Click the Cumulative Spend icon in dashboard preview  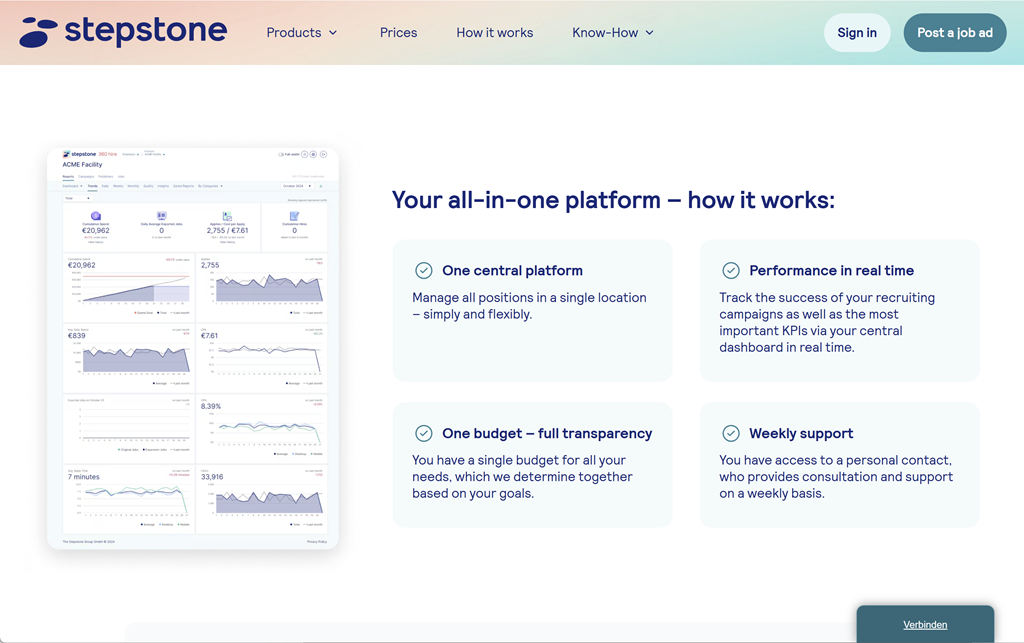tap(96, 216)
